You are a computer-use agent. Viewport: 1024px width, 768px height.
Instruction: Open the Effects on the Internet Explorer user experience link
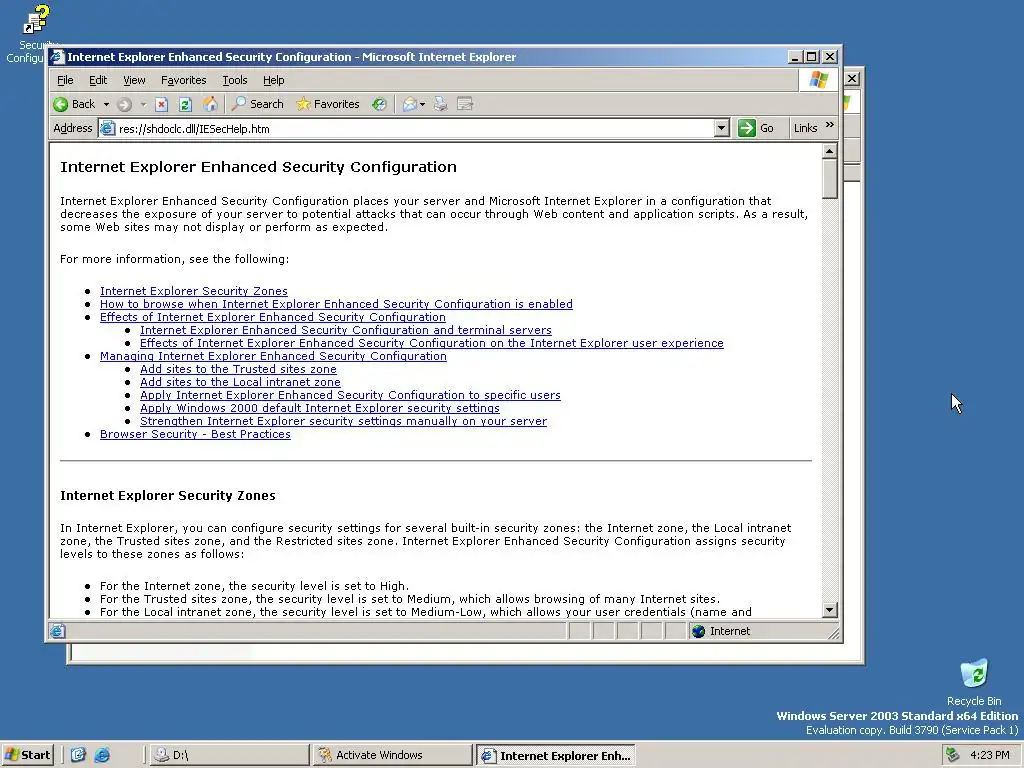[432, 343]
